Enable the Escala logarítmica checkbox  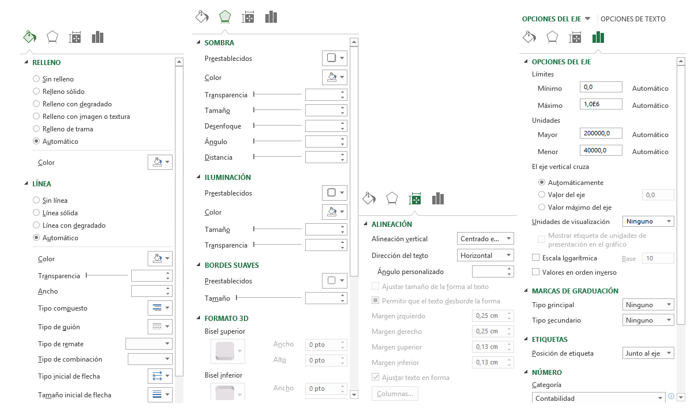537,258
